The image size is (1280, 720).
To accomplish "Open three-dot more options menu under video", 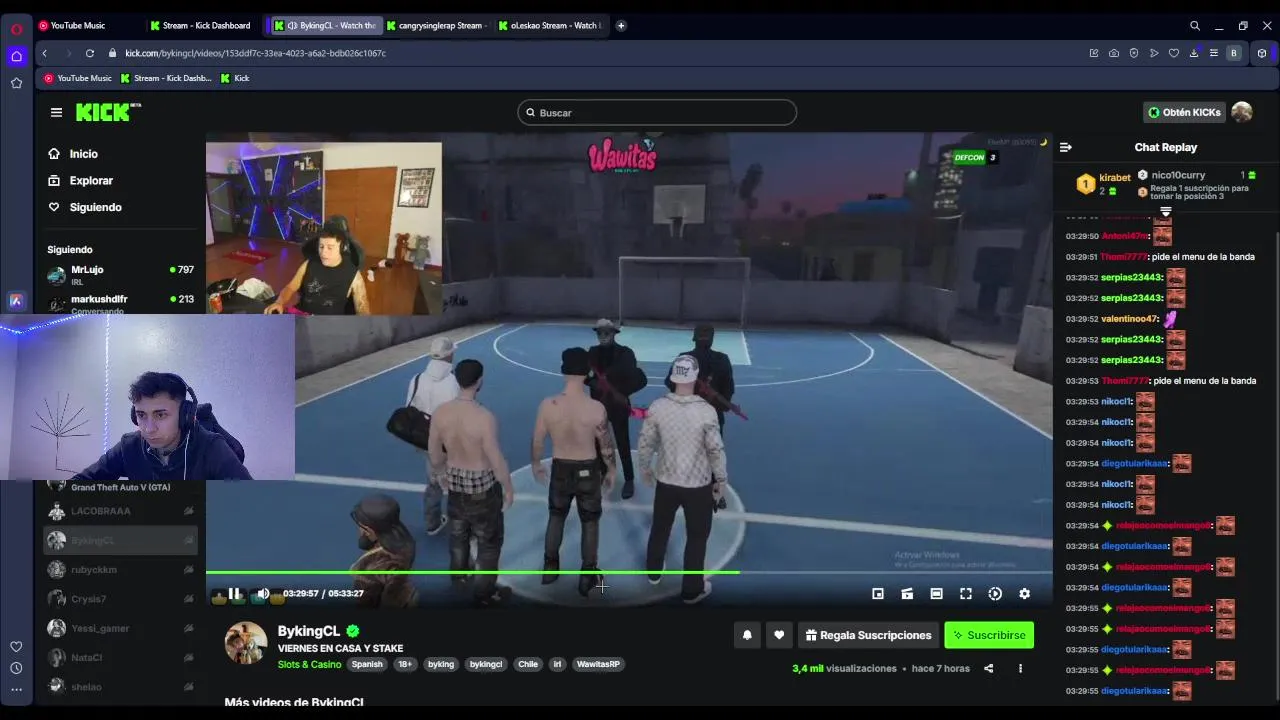I will 1020,669.
